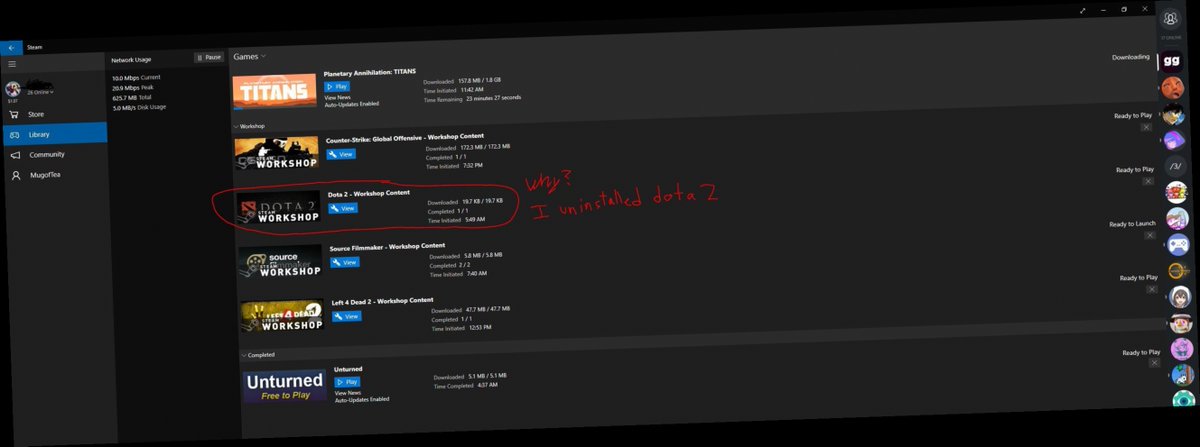Image resolution: width=1200 pixels, height=447 pixels.
Task: Click the 20.9 Mbps Peak reading
Action: (132, 88)
